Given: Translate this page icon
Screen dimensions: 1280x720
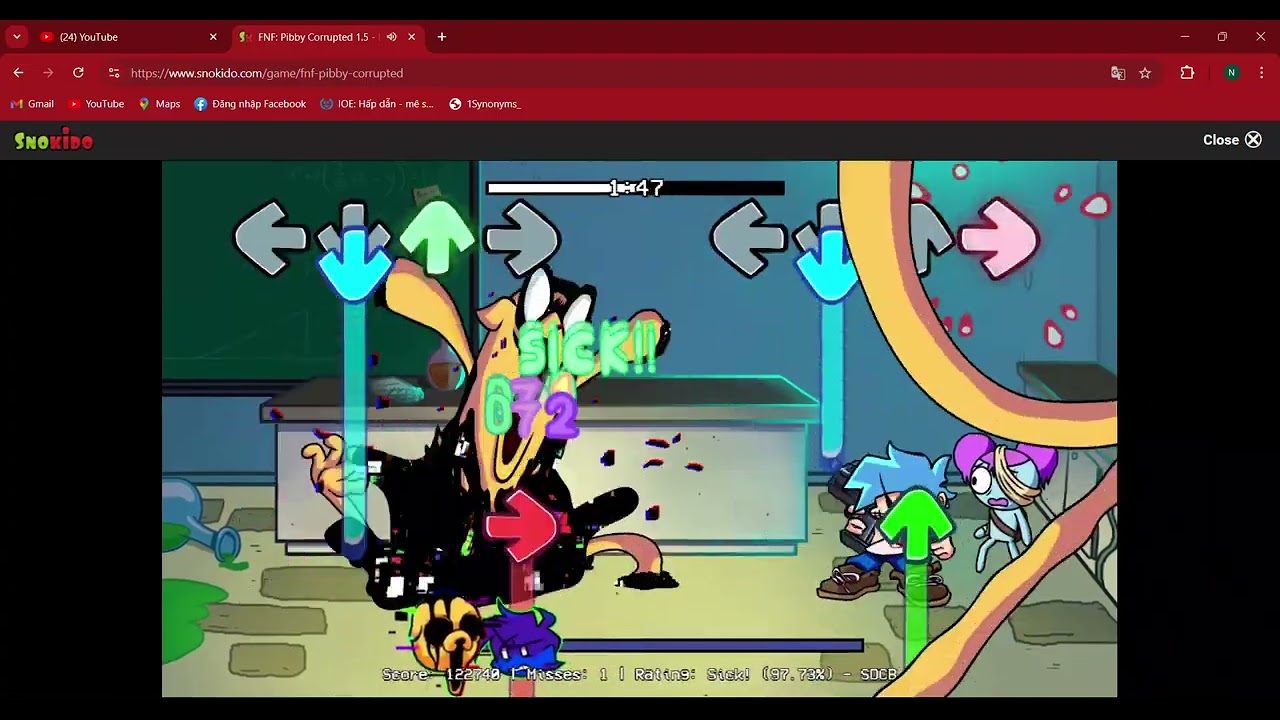Looking at the screenshot, I should coord(1118,73).
